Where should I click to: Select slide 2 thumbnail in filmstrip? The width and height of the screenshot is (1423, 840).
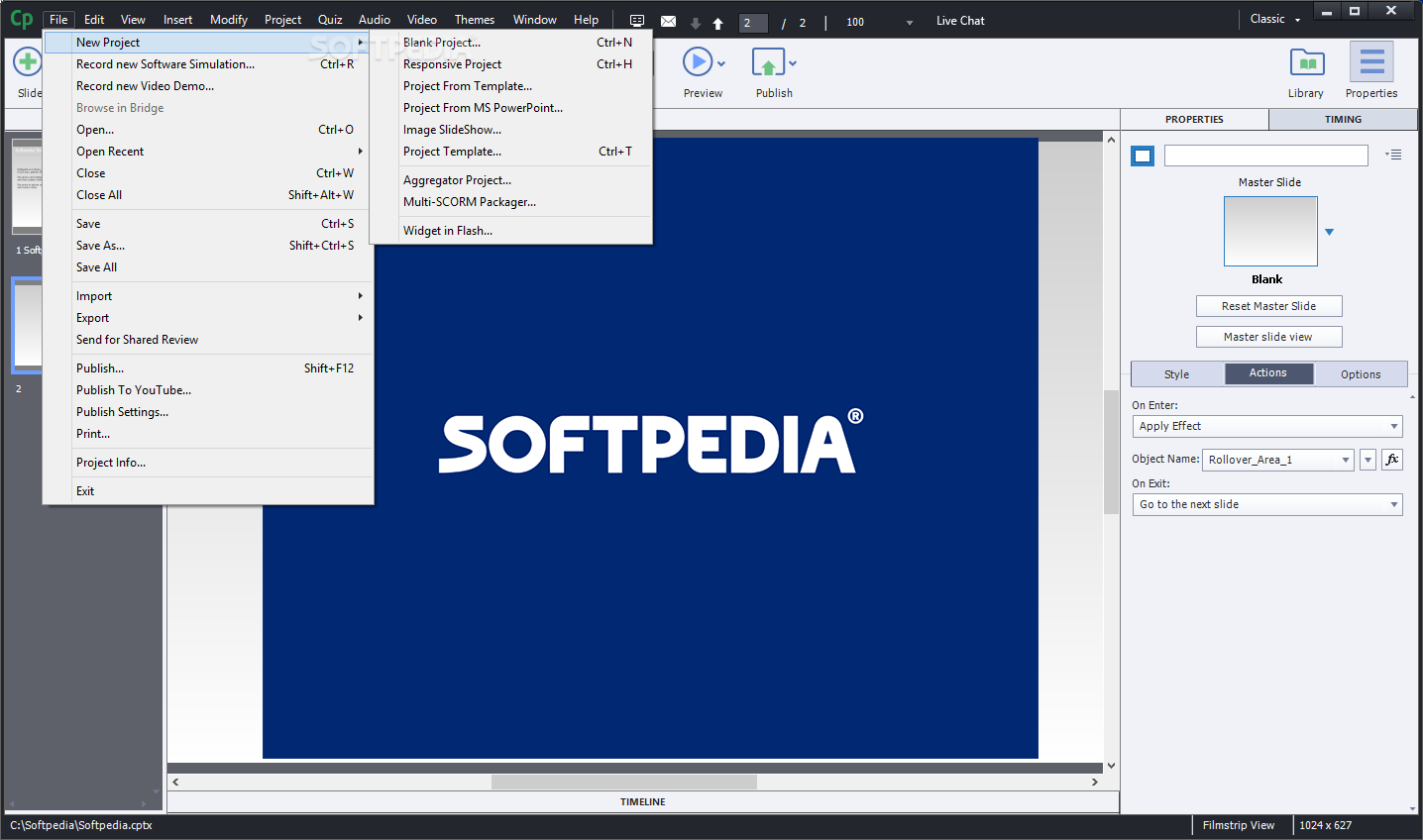coord(27,326)
